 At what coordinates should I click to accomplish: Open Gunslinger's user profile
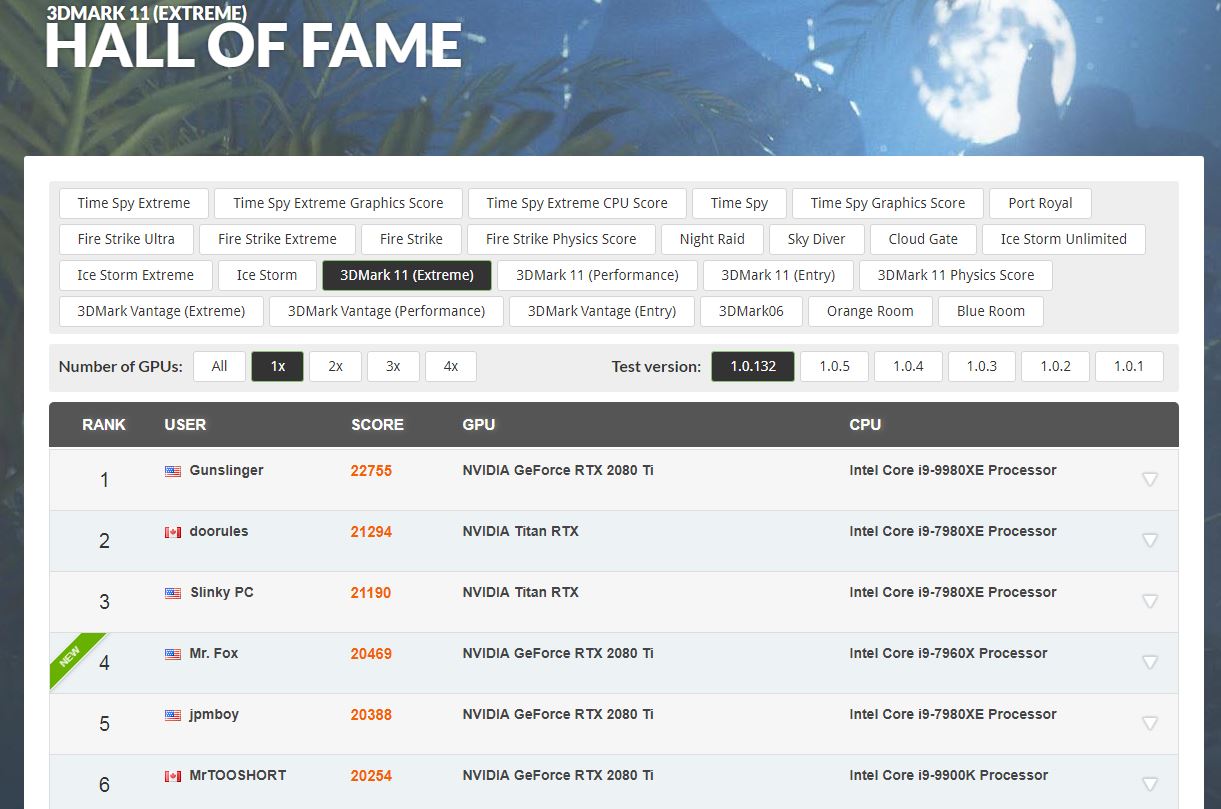[226, 470]
